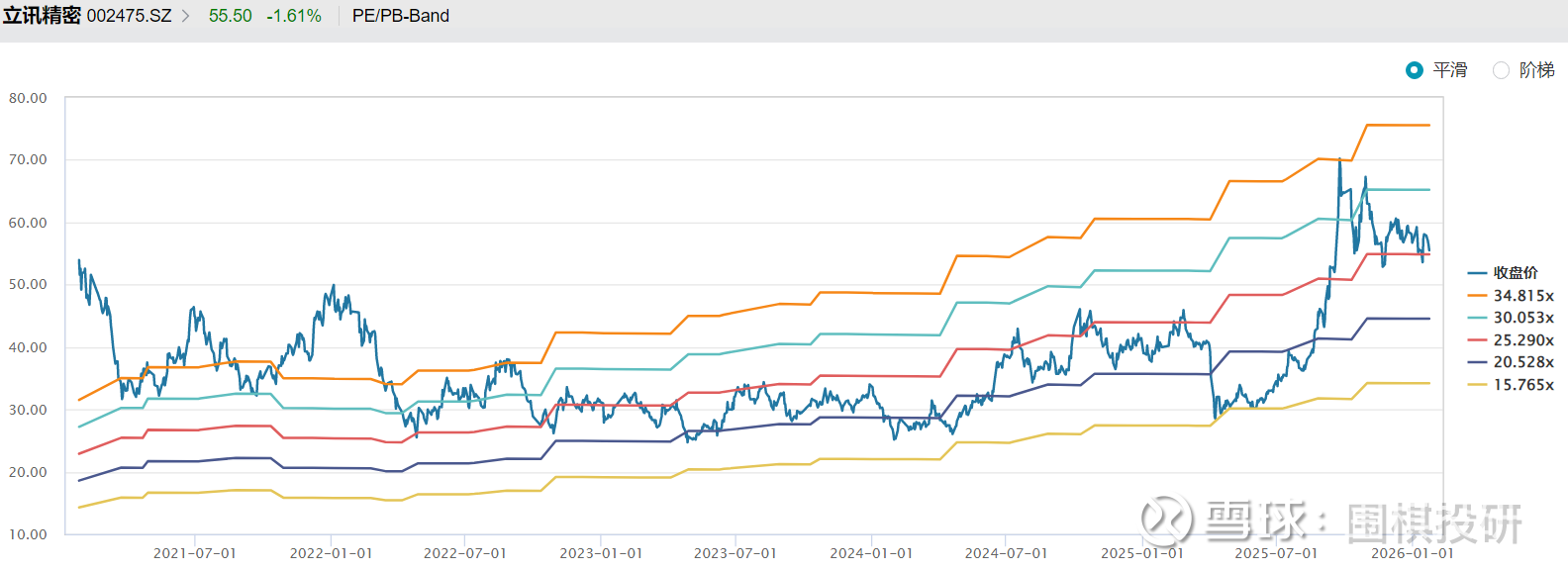Click the 002475.SZ ticker code

pyautogui.click(x=129, y=16)
